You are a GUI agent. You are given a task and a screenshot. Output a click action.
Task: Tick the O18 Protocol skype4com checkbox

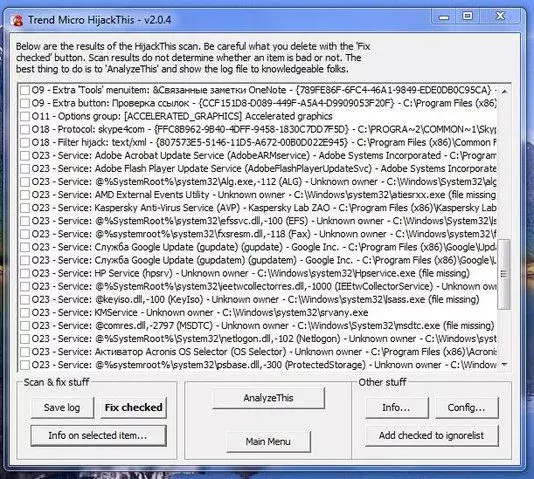25,129
